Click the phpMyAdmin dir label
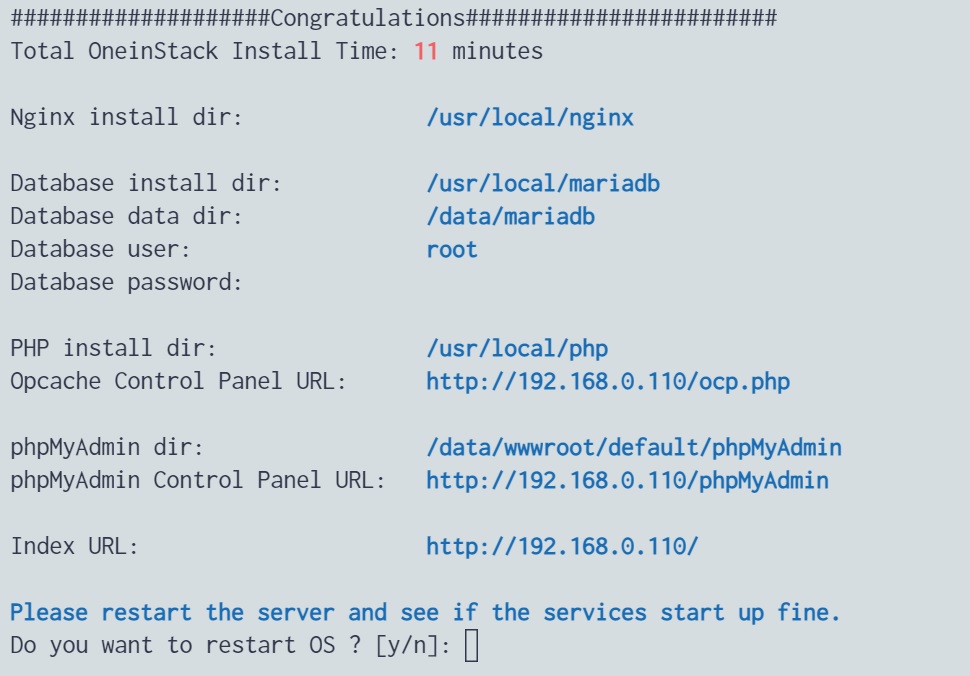 point(107,448)
